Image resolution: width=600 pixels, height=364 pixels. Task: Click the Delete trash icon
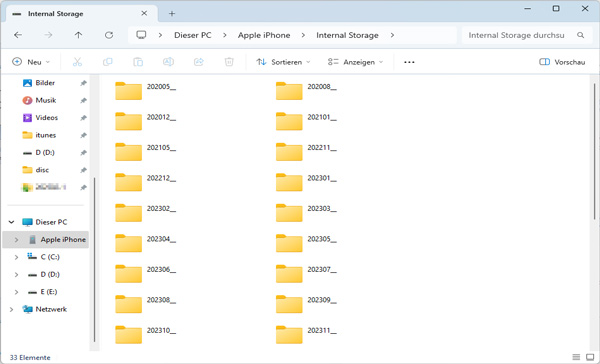(229, 62)
